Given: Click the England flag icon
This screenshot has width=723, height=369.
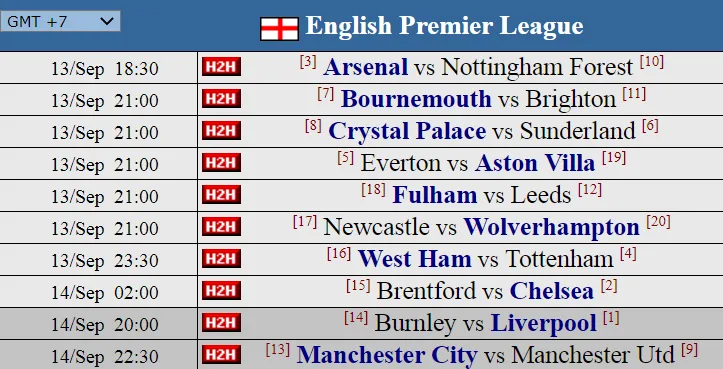Looking at the screenshot, I should click(x=279, y=29).
